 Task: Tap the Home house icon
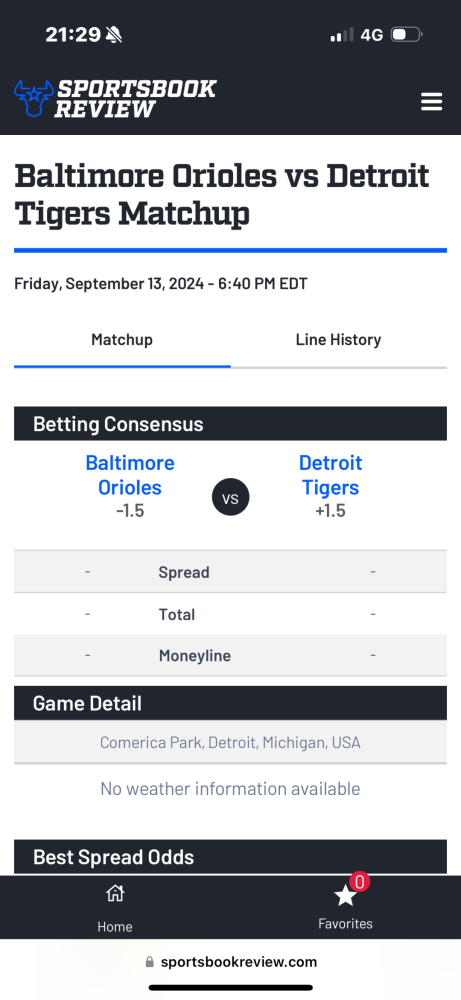(x=115, y=893)
